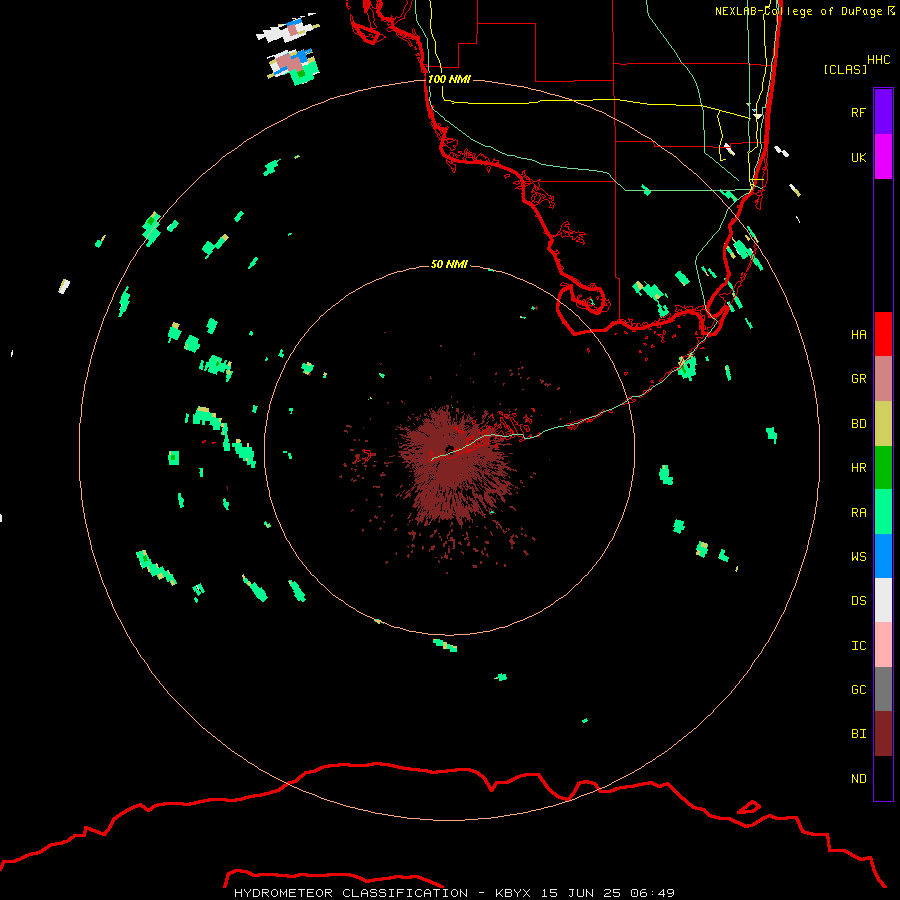Click the ND black legend swatch
The width and height of the screenshot is (900, 900).
pyautogui.click(x=883, y=778)
